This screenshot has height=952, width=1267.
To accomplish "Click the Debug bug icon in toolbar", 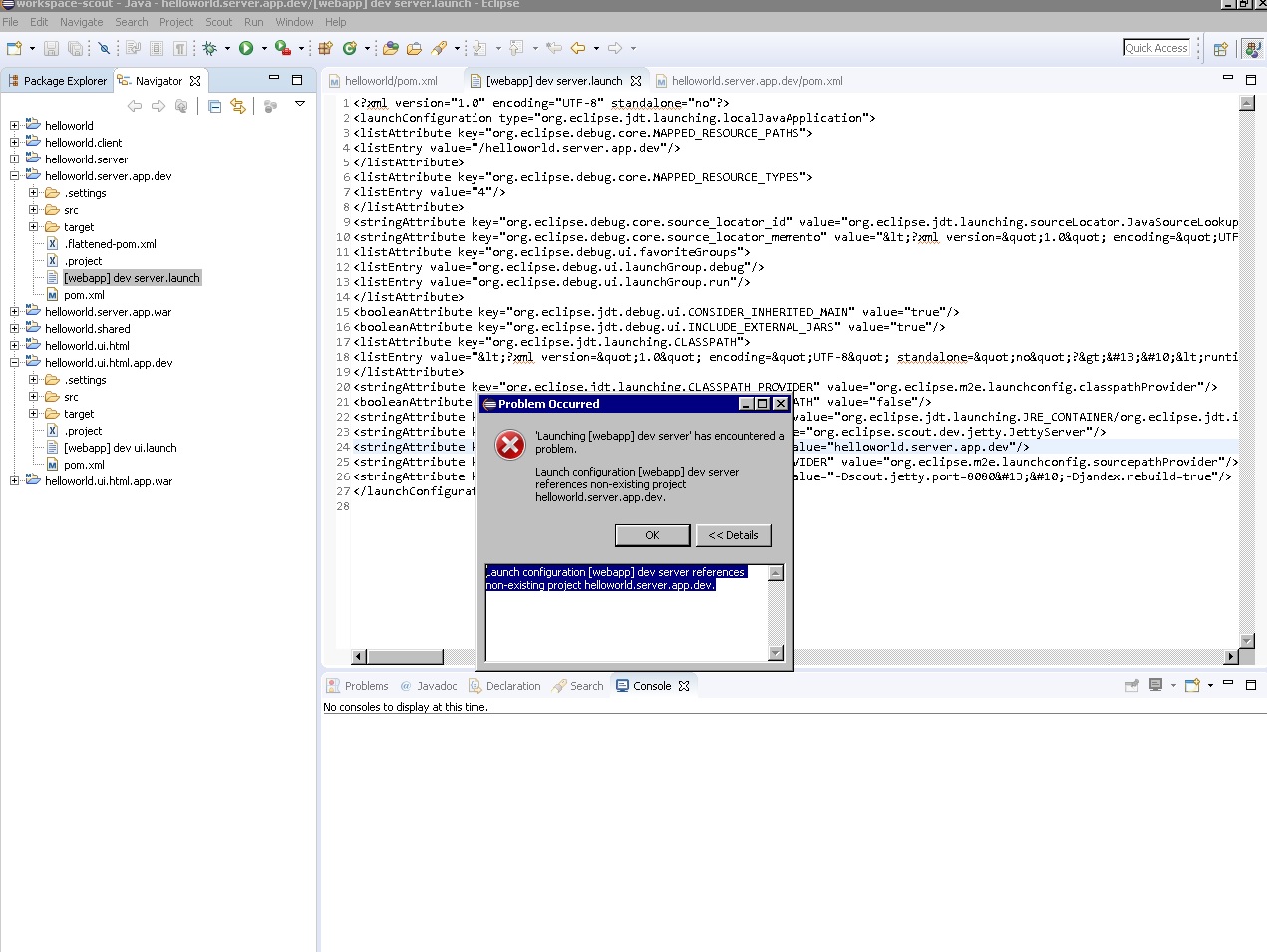I will [209, 48].
